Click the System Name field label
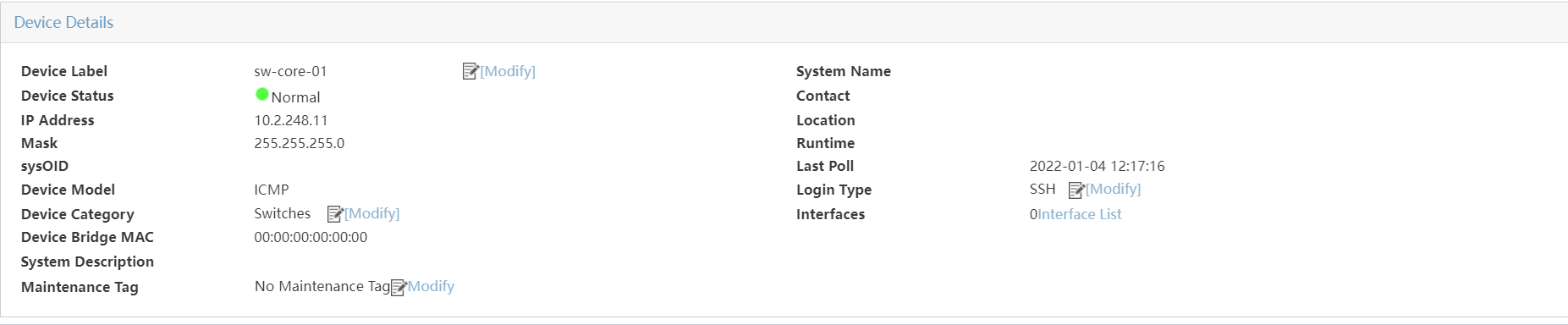This screenshot has width=1568, height=325. tap(844, 71)
